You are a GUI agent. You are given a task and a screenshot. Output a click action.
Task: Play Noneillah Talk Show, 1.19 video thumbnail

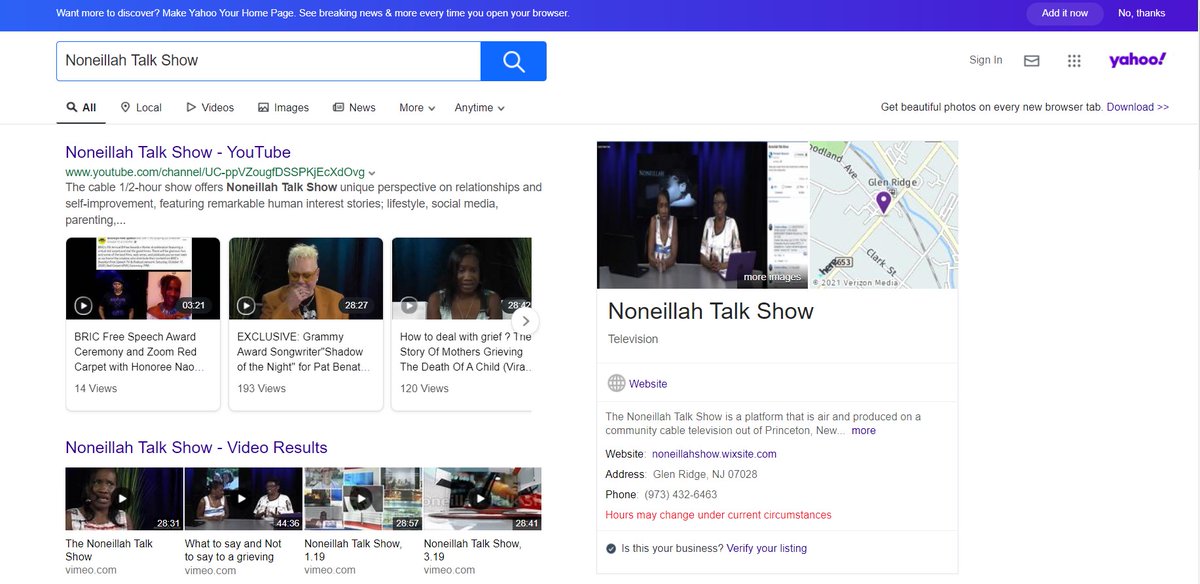pos(363,498)
